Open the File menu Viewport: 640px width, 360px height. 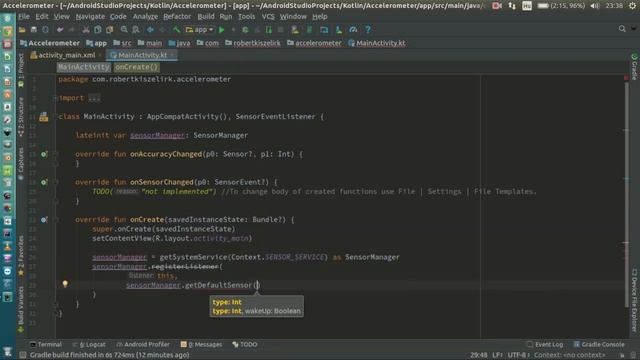coord(24,17)
